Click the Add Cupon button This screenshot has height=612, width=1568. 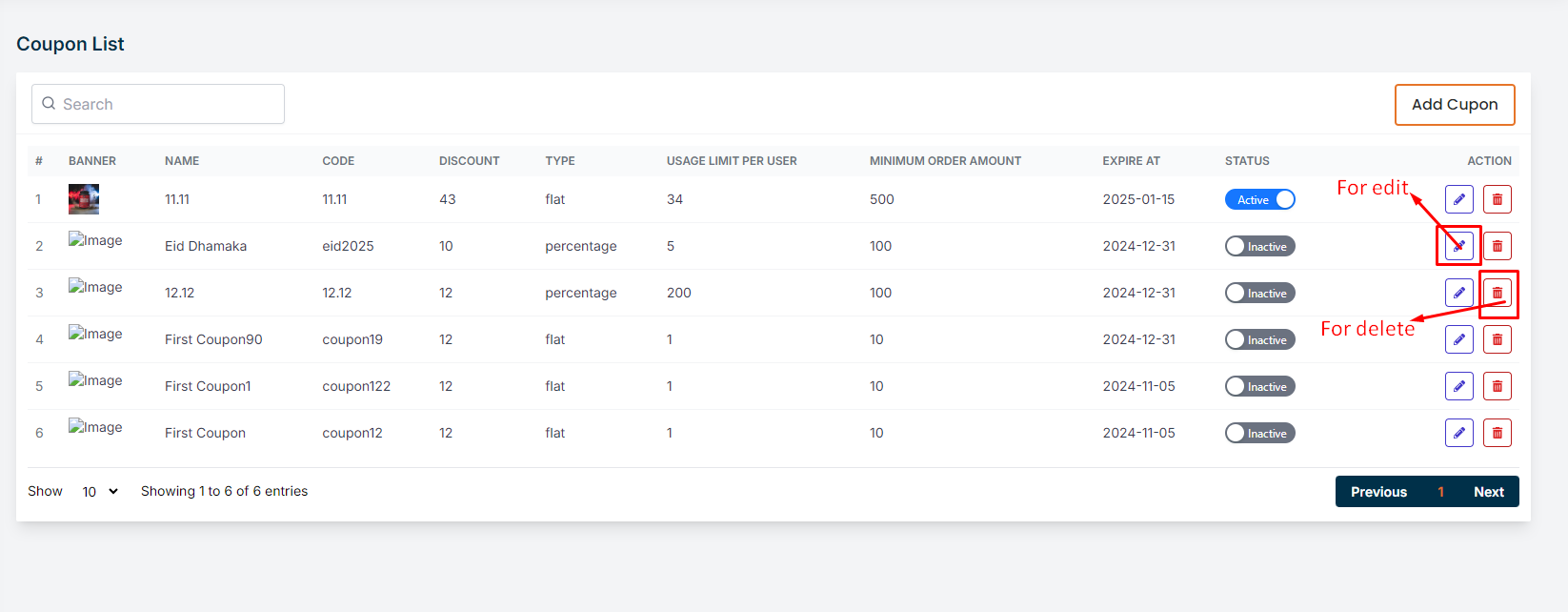(1454, 105)
